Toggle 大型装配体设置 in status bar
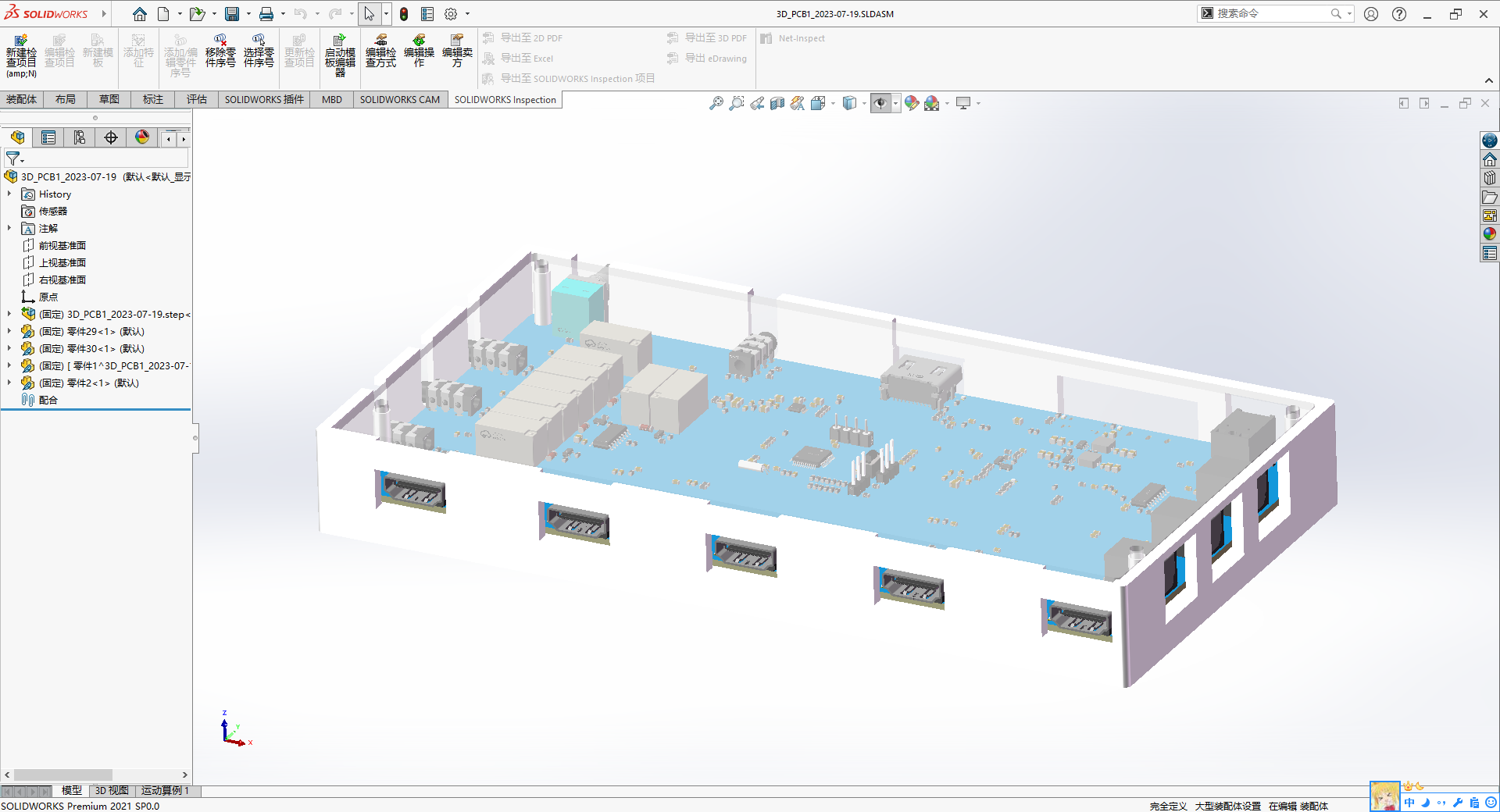The image size is (1500, 812). click(x=1227, y=806)
